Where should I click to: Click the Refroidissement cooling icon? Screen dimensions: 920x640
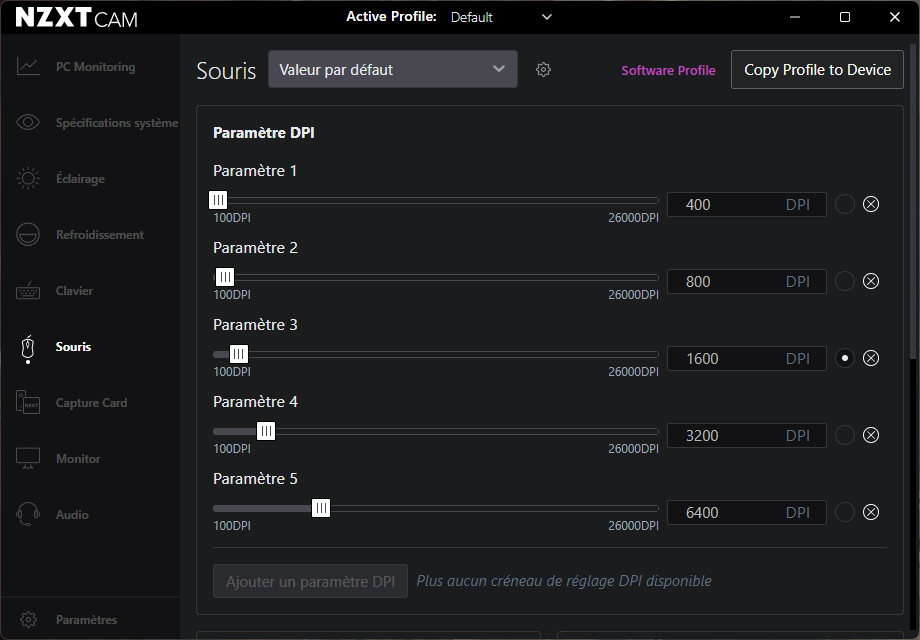28,235
